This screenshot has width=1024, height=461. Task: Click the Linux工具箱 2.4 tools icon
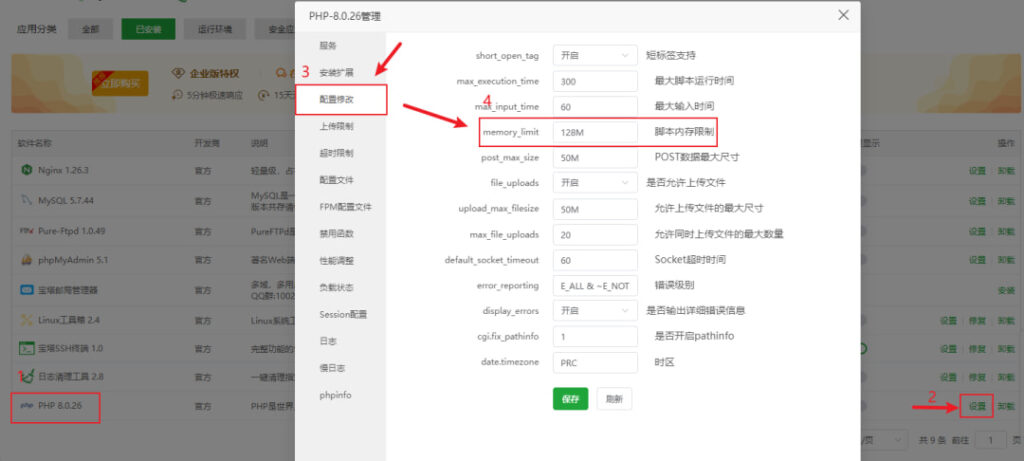(26, 320)
